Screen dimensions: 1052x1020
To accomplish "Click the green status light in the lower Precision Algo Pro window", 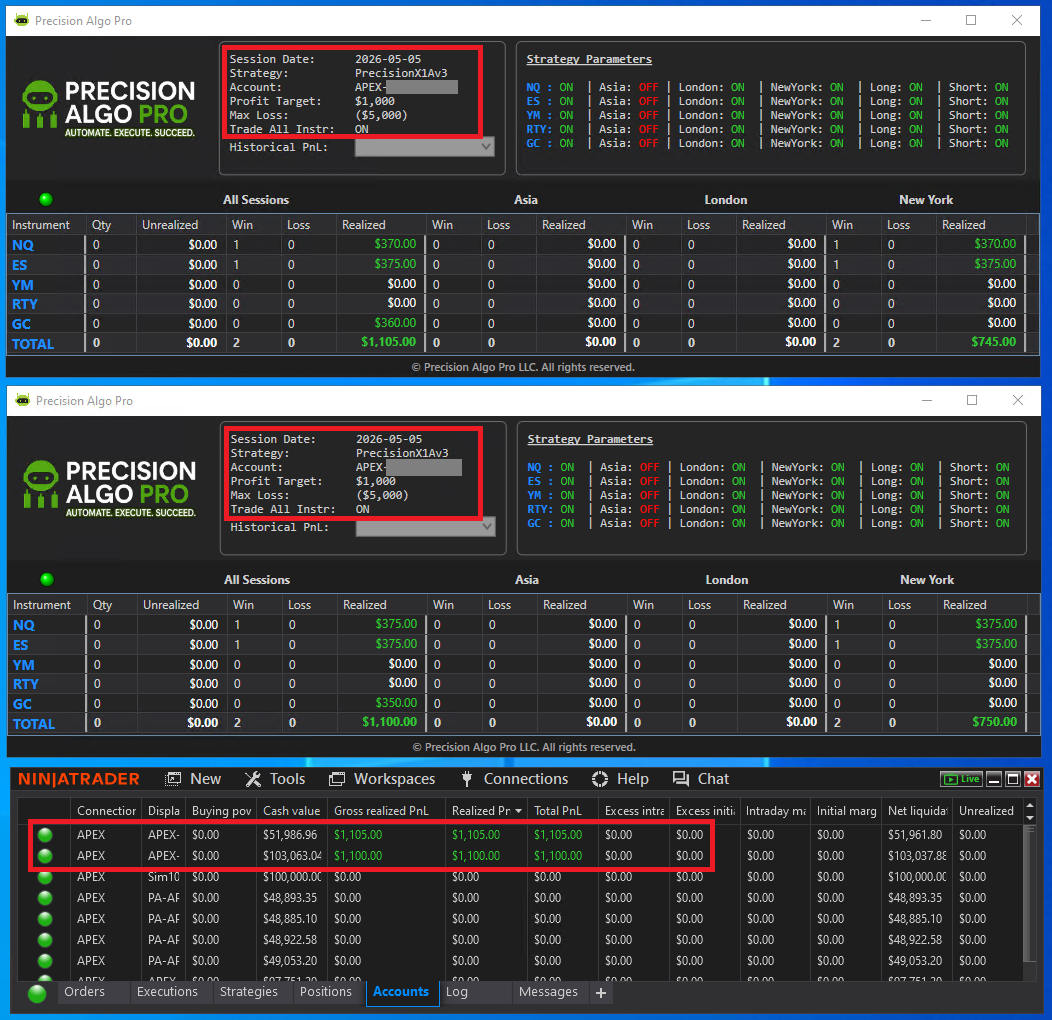I will [x=47, y=579].
